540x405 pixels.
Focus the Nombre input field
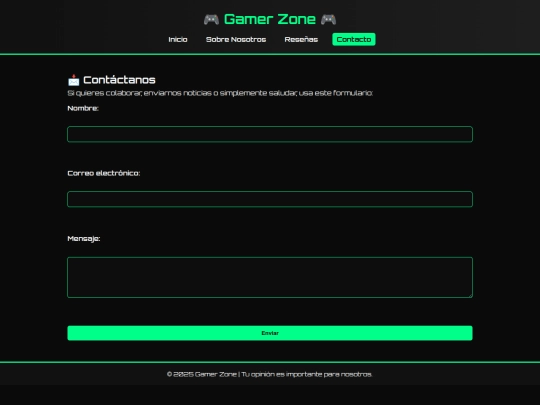click(x=270, y=134)
